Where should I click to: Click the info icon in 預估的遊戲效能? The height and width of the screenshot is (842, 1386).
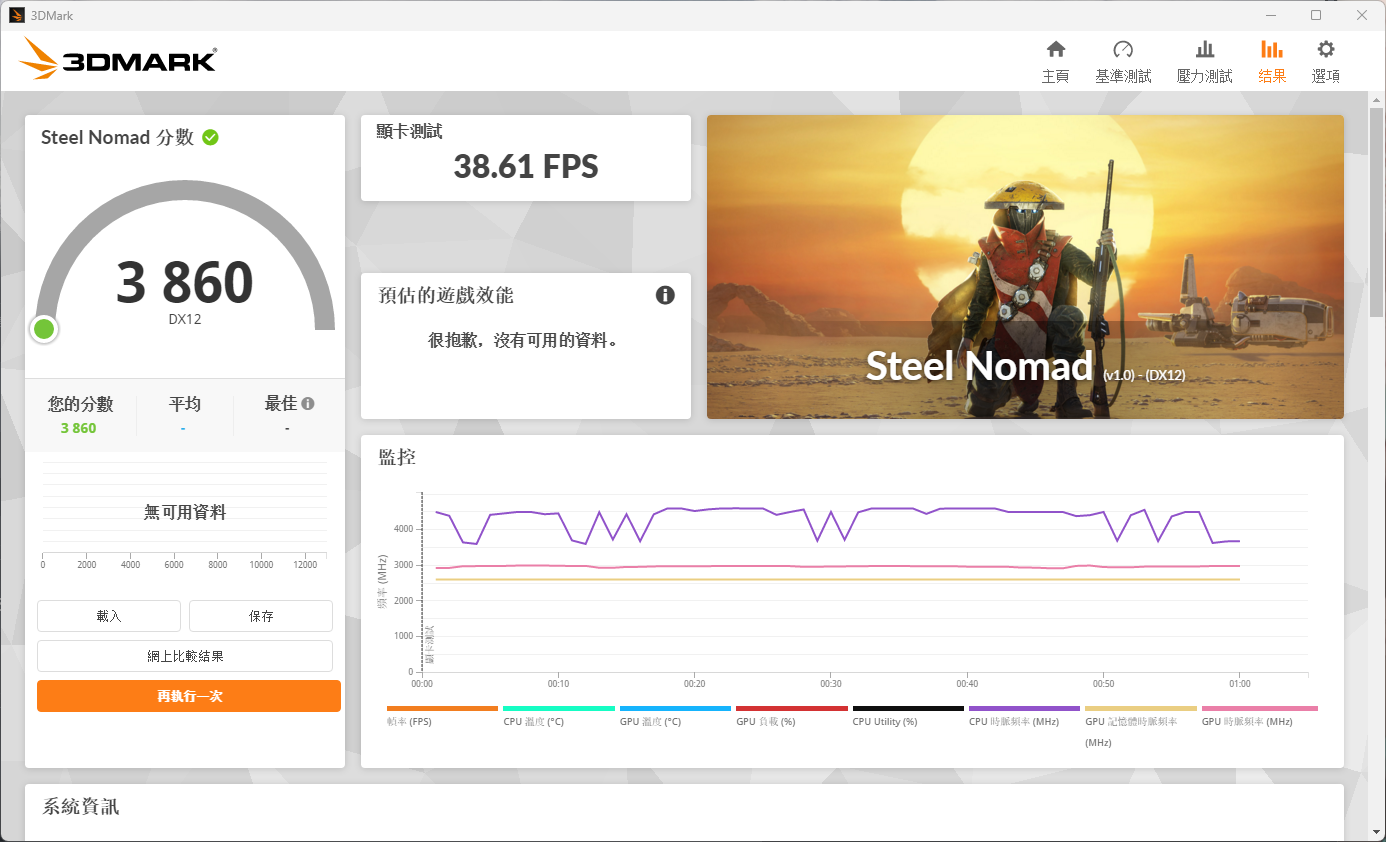click(x=665, y=295)
